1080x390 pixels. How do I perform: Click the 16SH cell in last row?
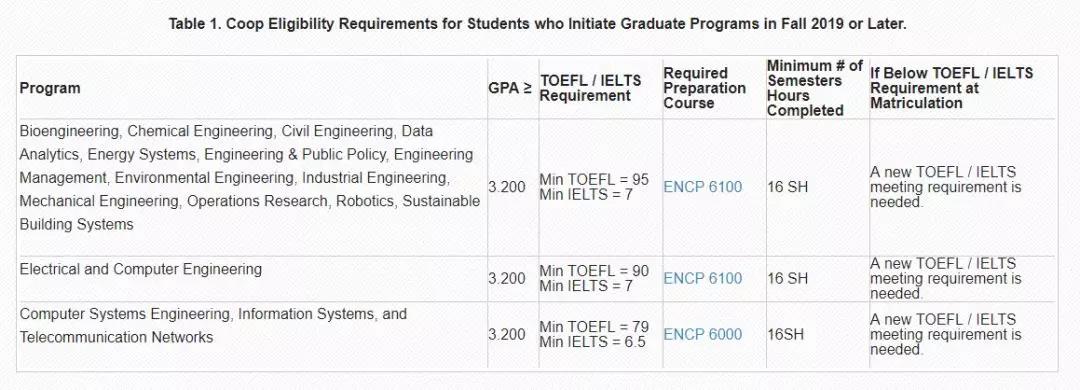tap(786, 335)
